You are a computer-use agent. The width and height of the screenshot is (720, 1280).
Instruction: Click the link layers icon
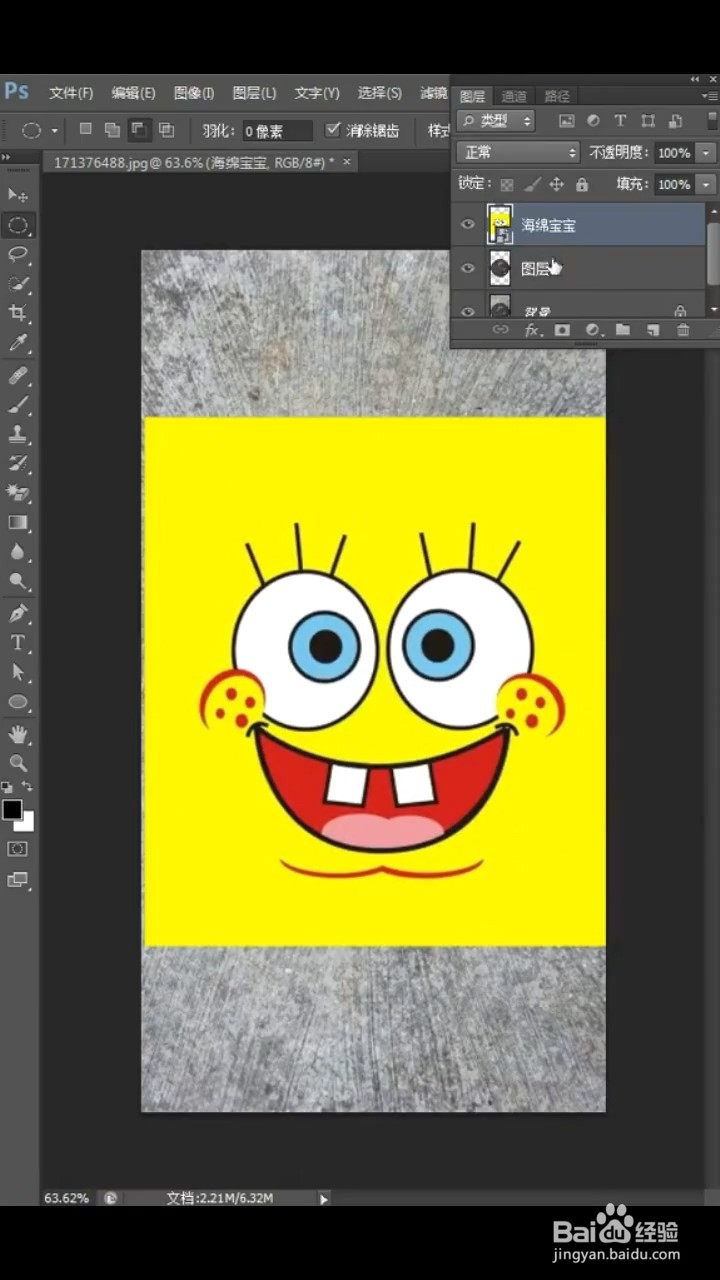pyautogui.click(x=500, y=330)
